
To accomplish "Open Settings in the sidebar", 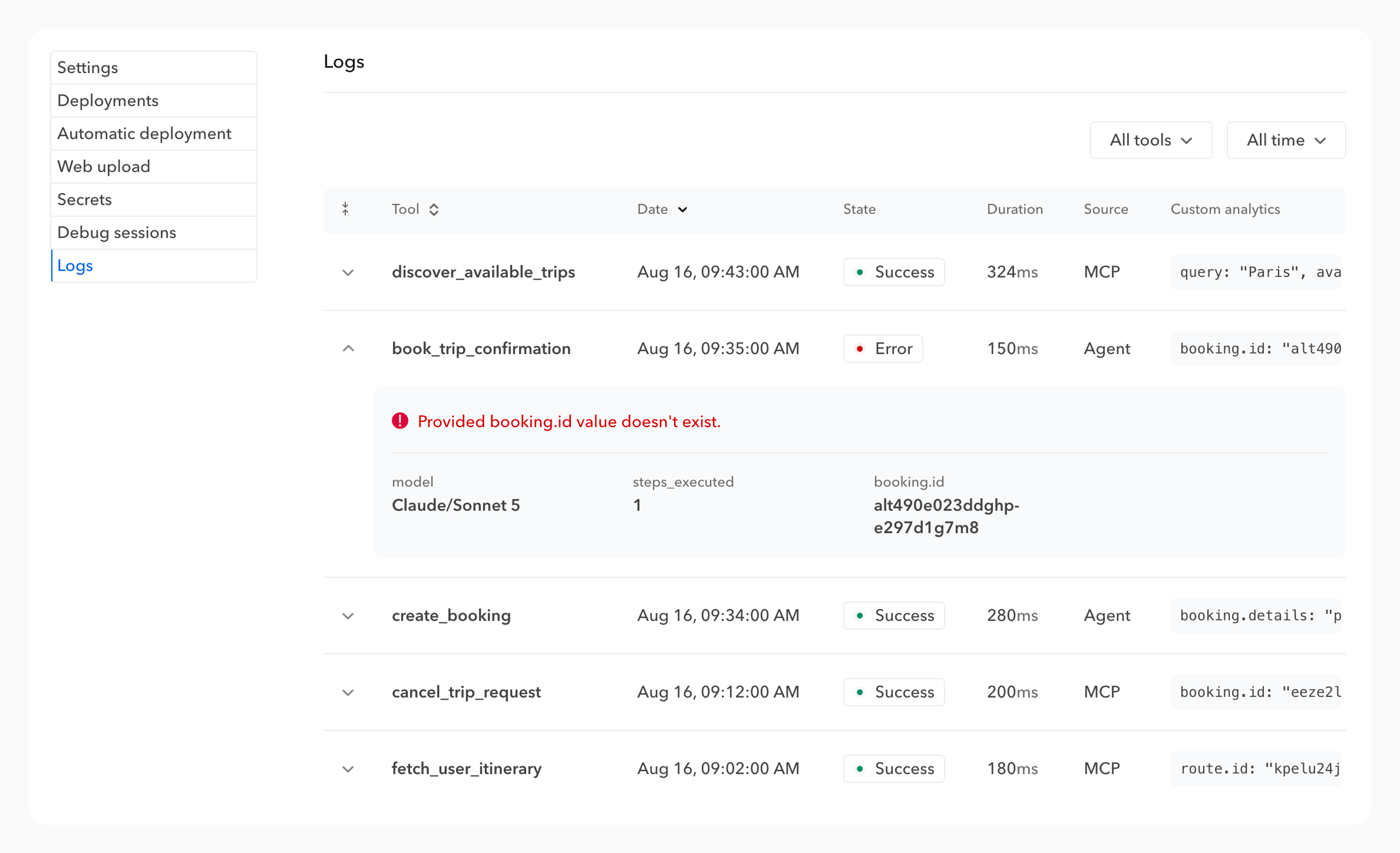I will pos(154,68).
